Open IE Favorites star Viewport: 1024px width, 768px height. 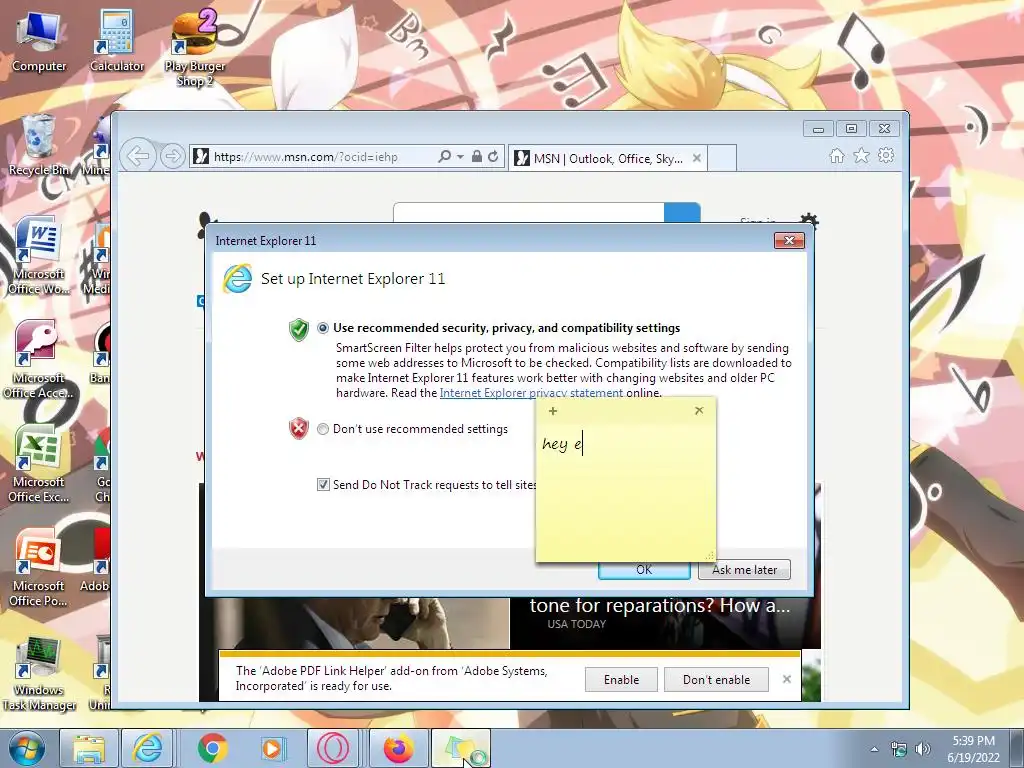click(x=861, y=155)
